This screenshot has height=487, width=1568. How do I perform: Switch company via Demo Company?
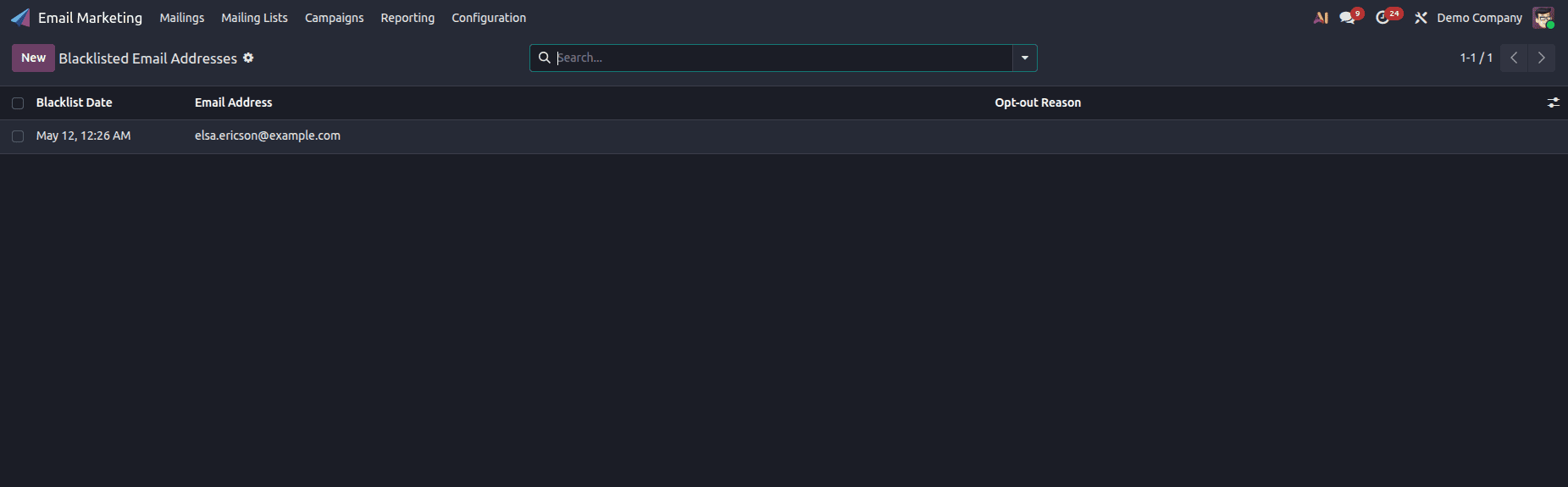click(x=1479, y=18)
